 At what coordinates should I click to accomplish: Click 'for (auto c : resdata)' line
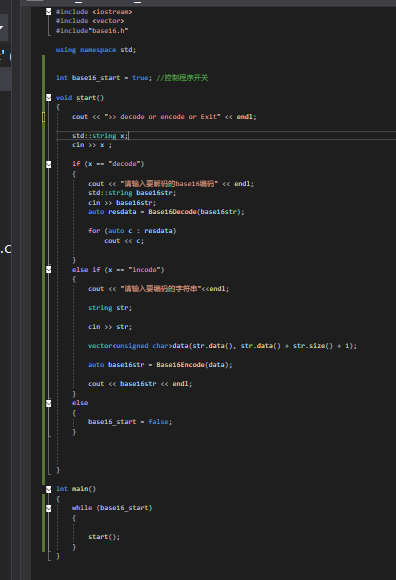click(x=132, y=231)
